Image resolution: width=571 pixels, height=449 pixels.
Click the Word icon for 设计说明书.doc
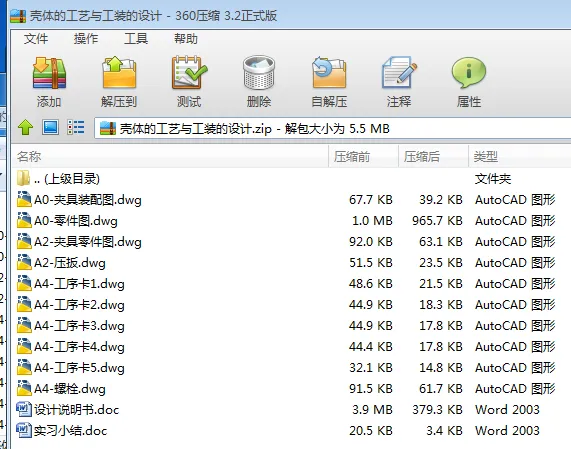tap(24, 409)
